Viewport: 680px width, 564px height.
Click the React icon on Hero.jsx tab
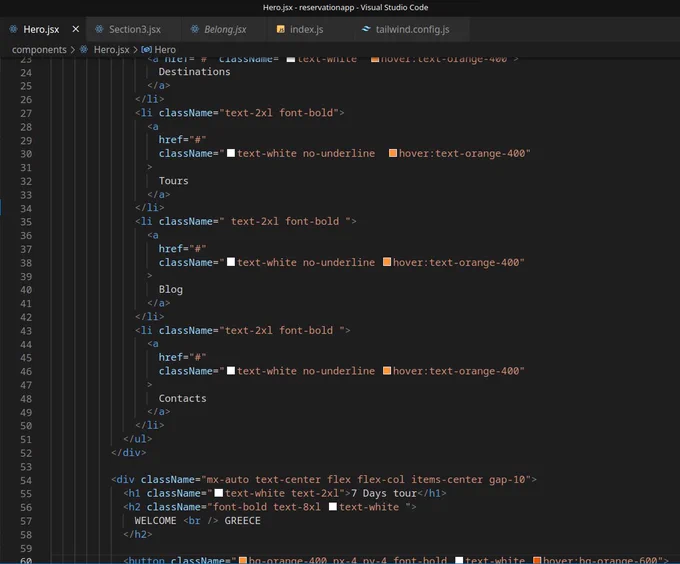(x=13, y=29)
